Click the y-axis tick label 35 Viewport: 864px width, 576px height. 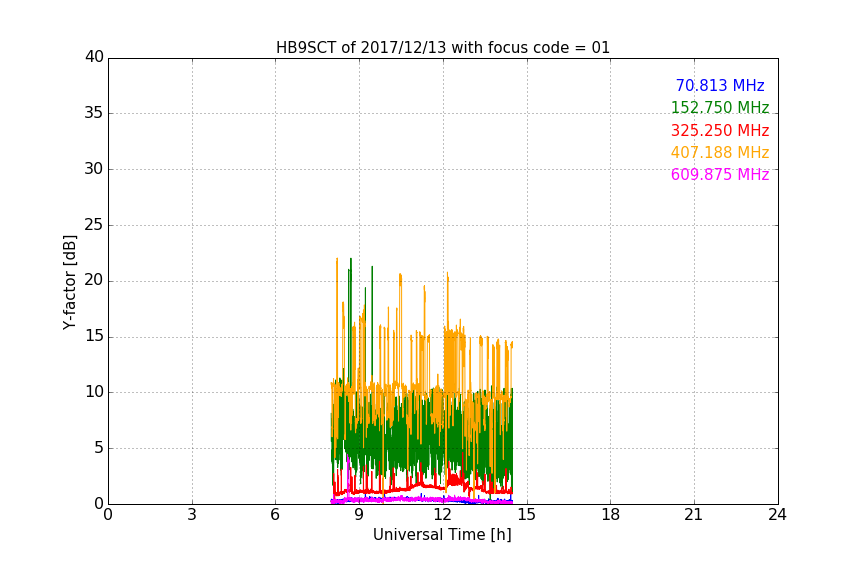(x=94, y=113)
